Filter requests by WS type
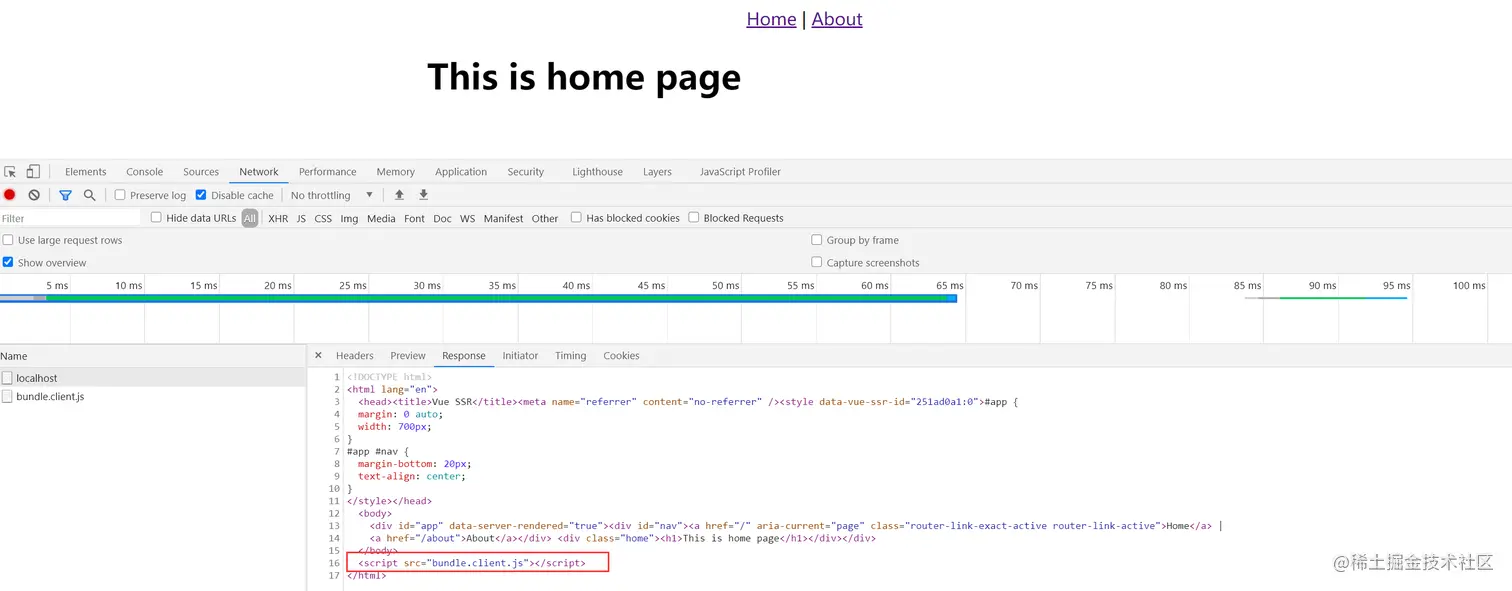Image resolution: width=1512 pixels, height=591 pixels. pos(467,218)
